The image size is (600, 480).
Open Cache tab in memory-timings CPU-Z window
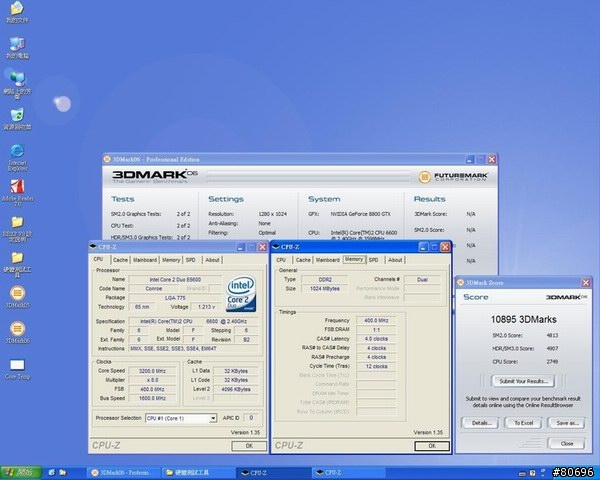click(303, 260)
